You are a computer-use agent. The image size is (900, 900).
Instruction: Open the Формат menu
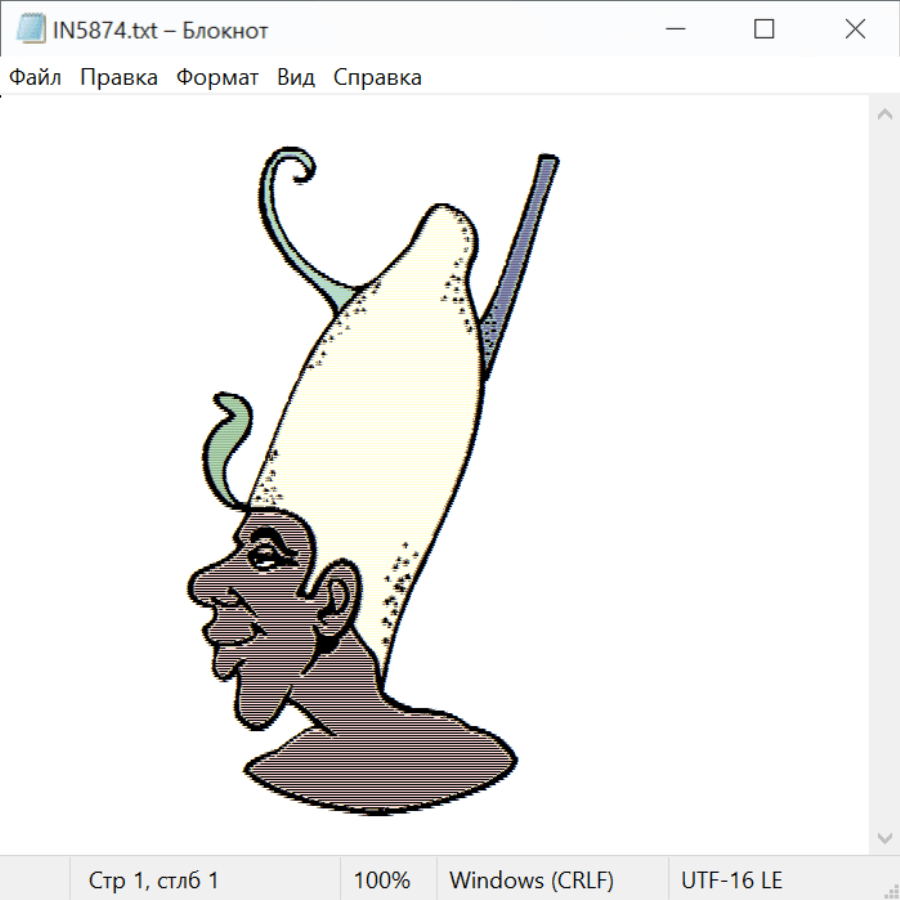coord(217,78)
